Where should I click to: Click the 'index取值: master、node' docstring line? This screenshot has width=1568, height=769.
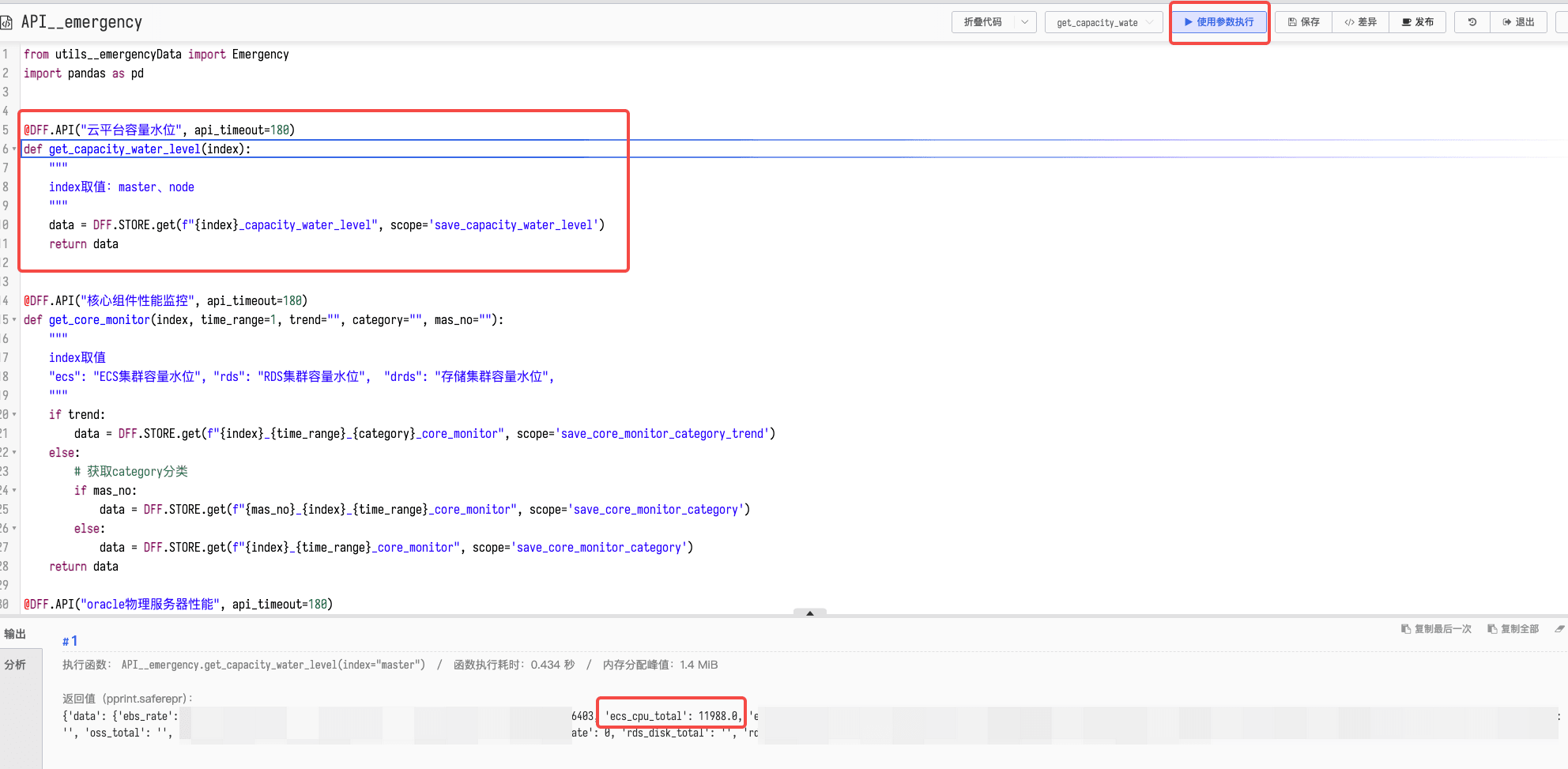tap(122, 187)
